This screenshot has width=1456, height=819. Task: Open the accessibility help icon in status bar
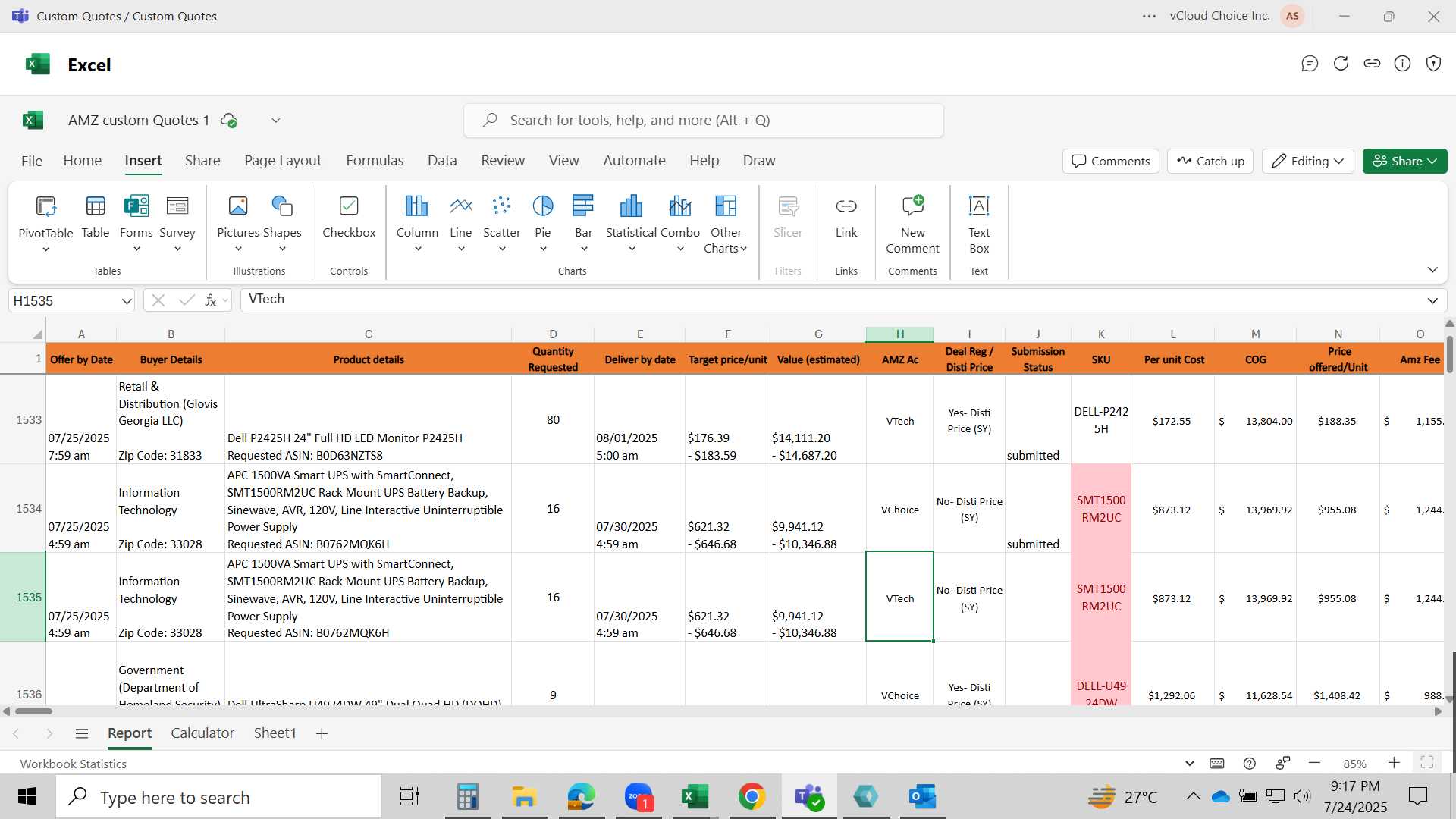coord(1250,764)
